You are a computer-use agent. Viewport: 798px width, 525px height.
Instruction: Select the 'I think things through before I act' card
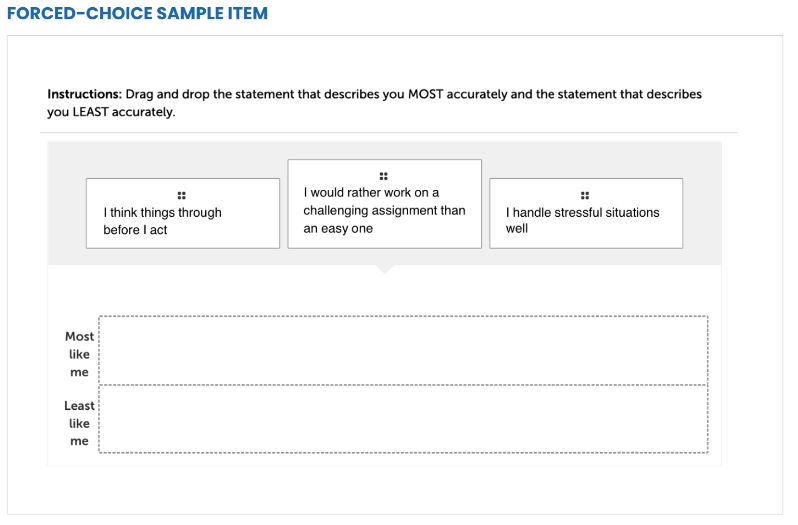tap(183, 213)
